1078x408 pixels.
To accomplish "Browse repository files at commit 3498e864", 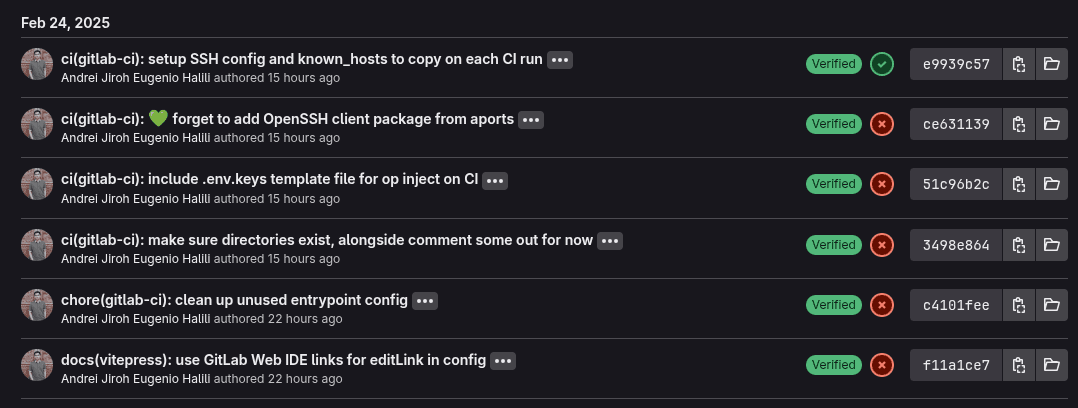I will point(1051,245).
